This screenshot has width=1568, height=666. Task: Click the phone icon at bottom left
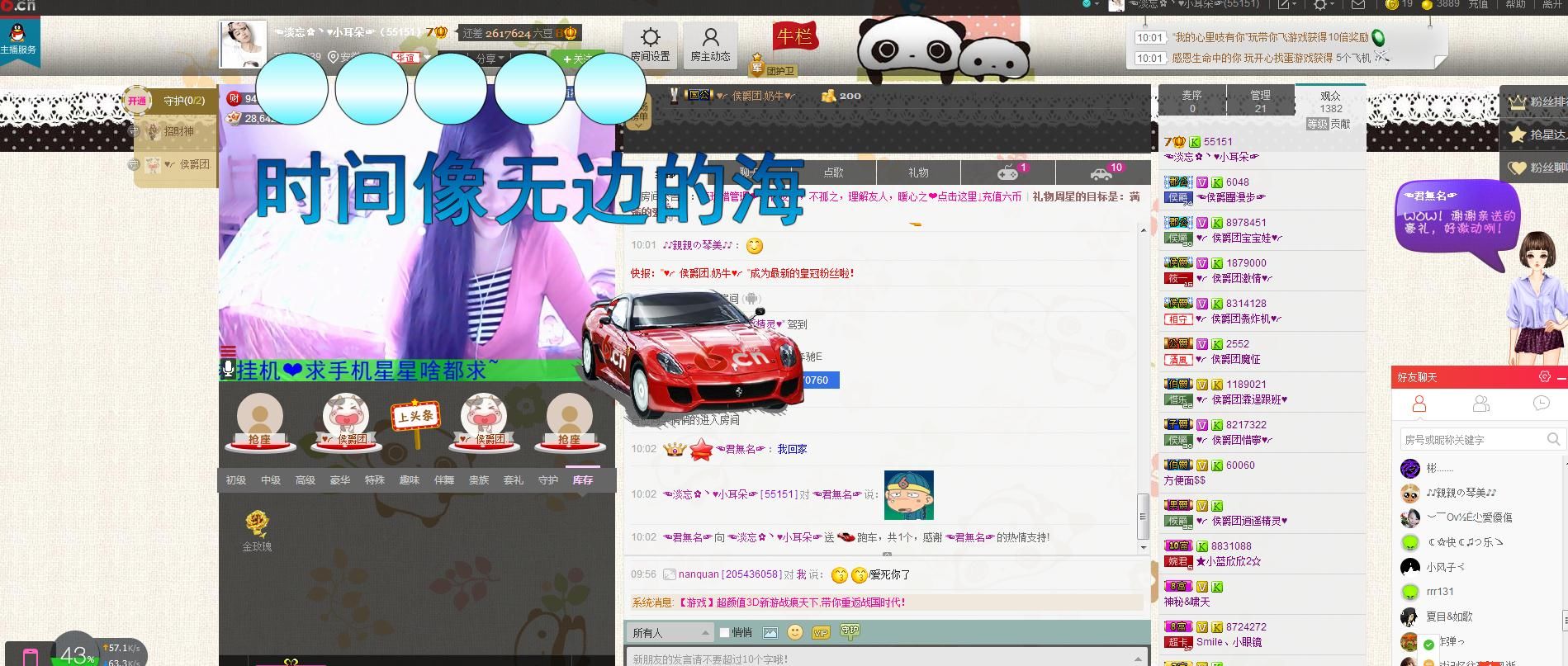tap(31, 657)
